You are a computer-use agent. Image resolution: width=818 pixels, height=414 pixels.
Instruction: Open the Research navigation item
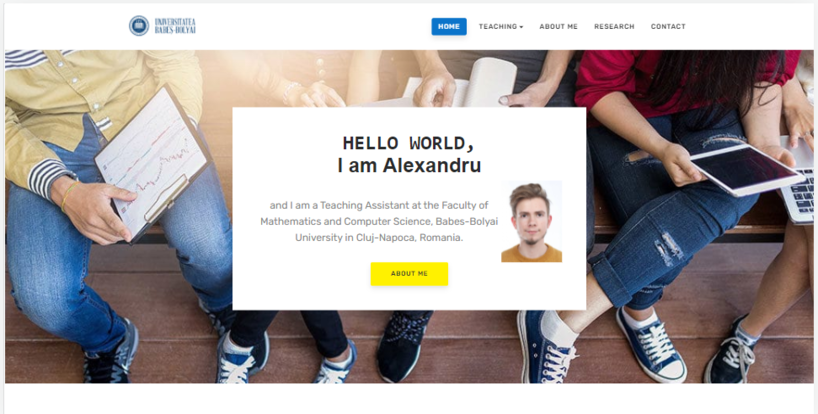(x=614, y=27)
